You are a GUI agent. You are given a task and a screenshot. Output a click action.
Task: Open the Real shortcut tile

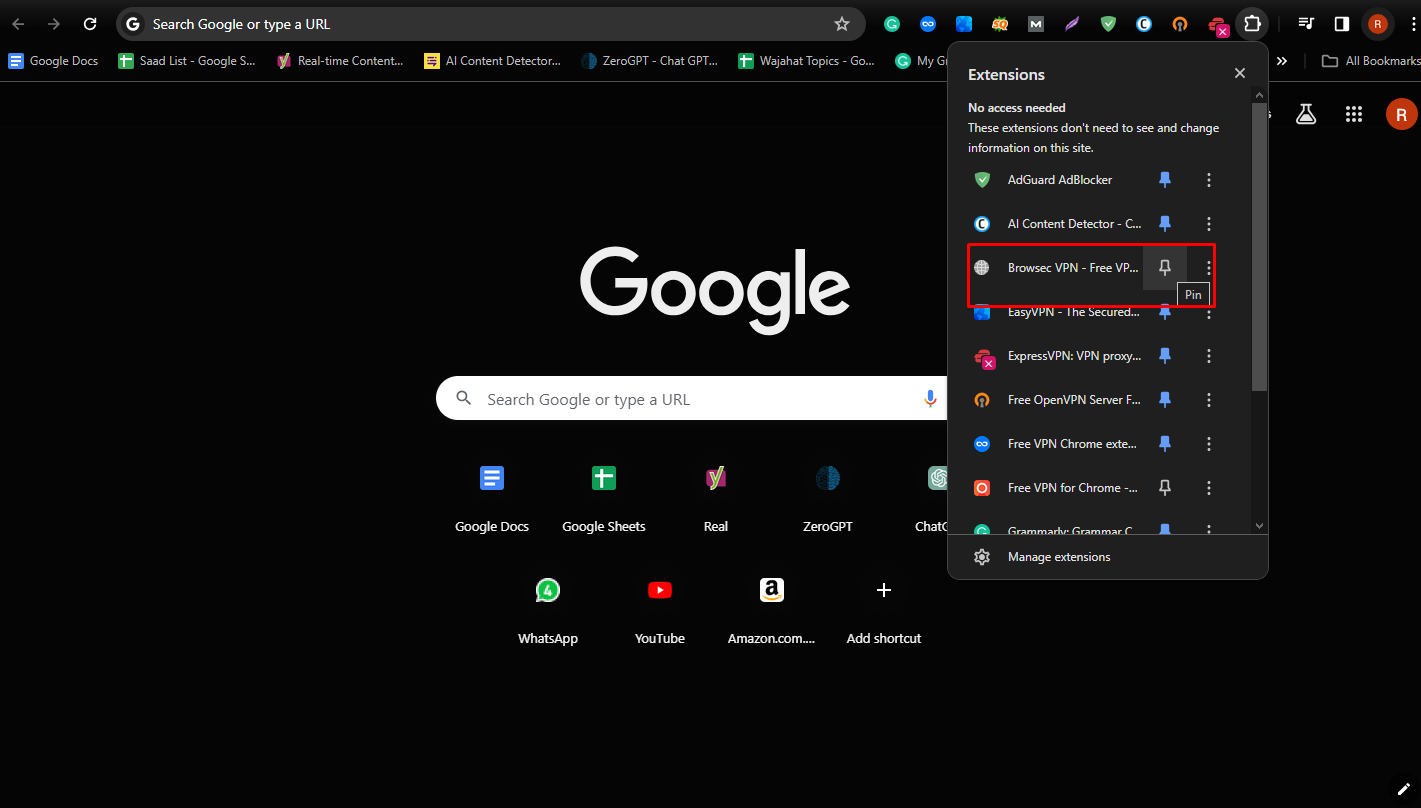click(716, 497)
